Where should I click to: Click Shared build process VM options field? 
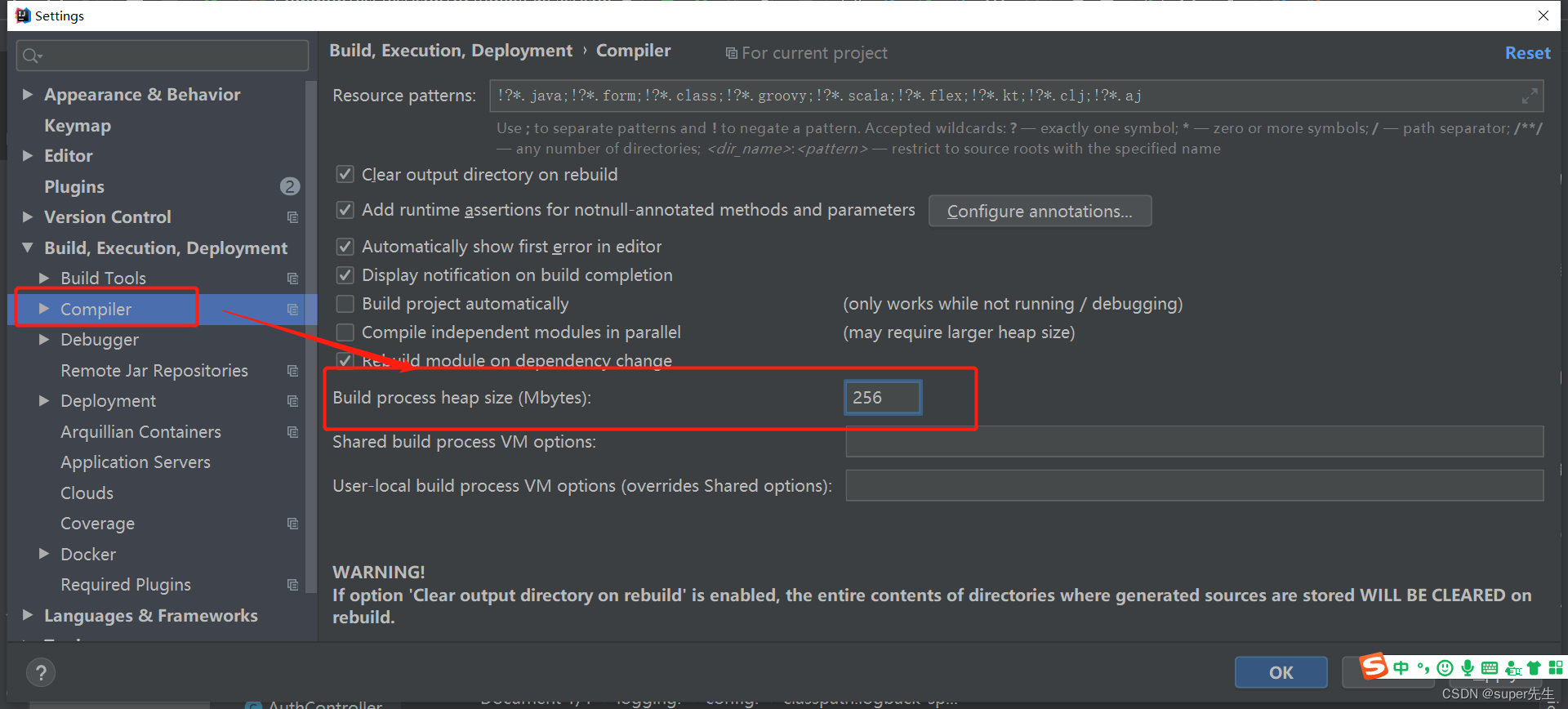click(1195, 442)
